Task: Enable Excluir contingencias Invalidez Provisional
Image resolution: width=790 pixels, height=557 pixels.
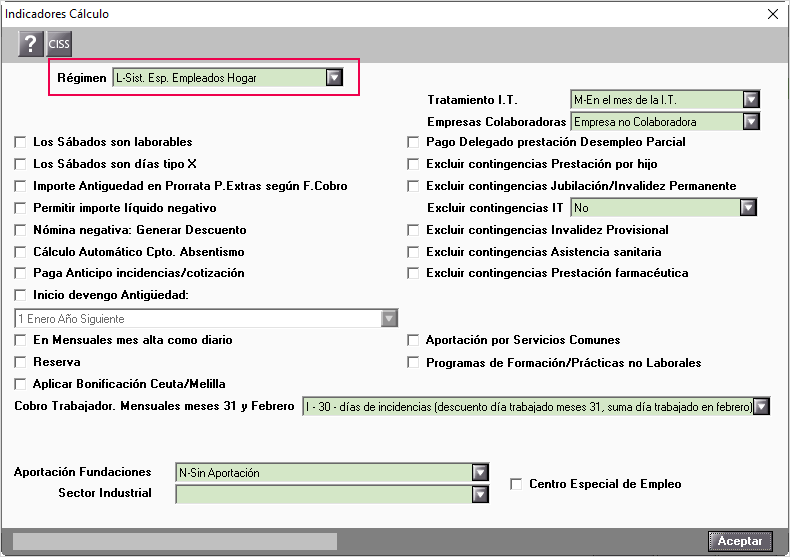Action: point(413,230)
